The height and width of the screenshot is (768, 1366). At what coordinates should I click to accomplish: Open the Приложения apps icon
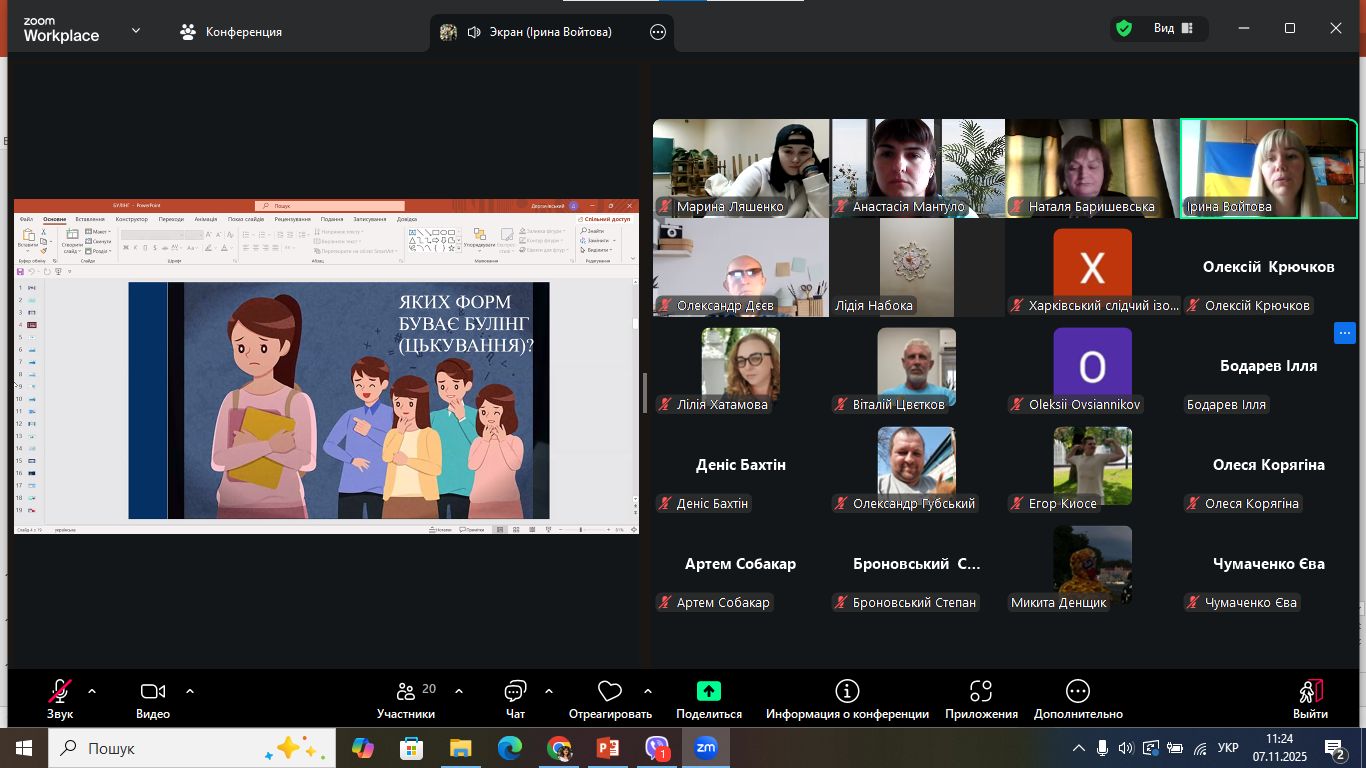(x=980, y=699)
